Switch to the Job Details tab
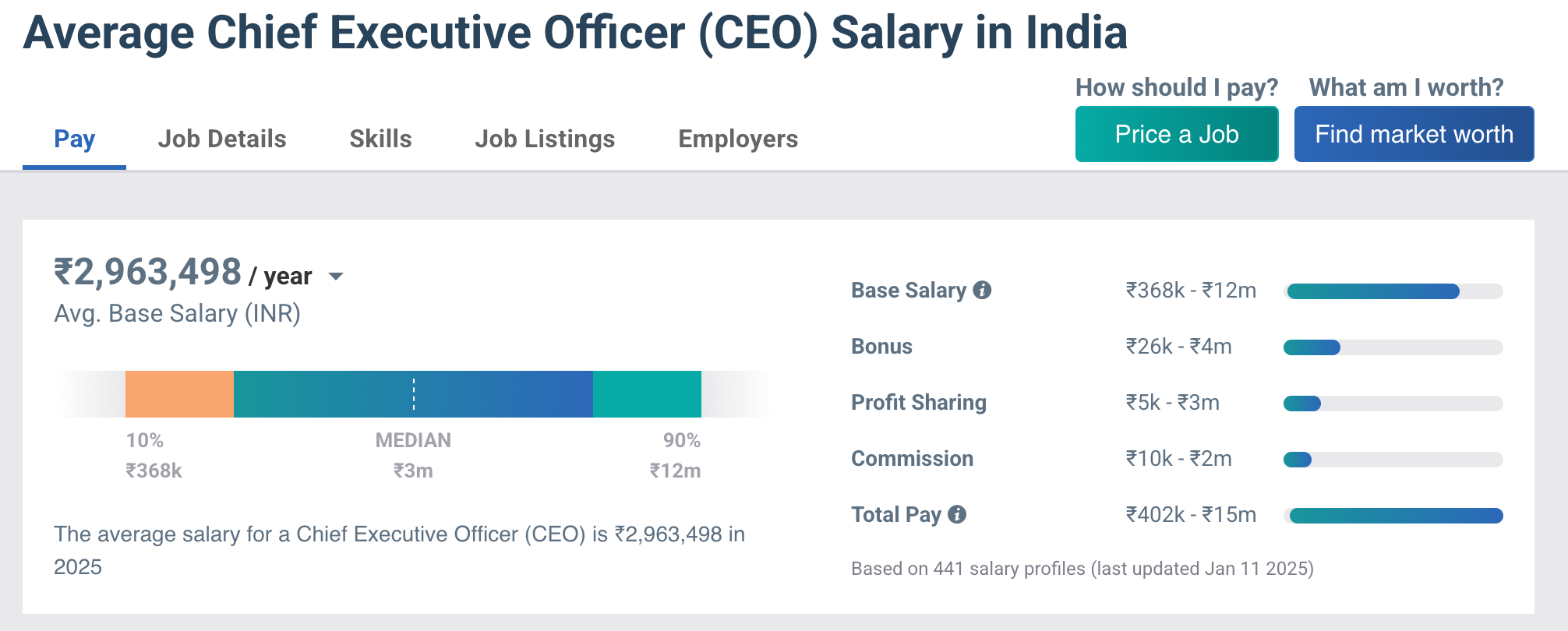 (x=222, y=139)
